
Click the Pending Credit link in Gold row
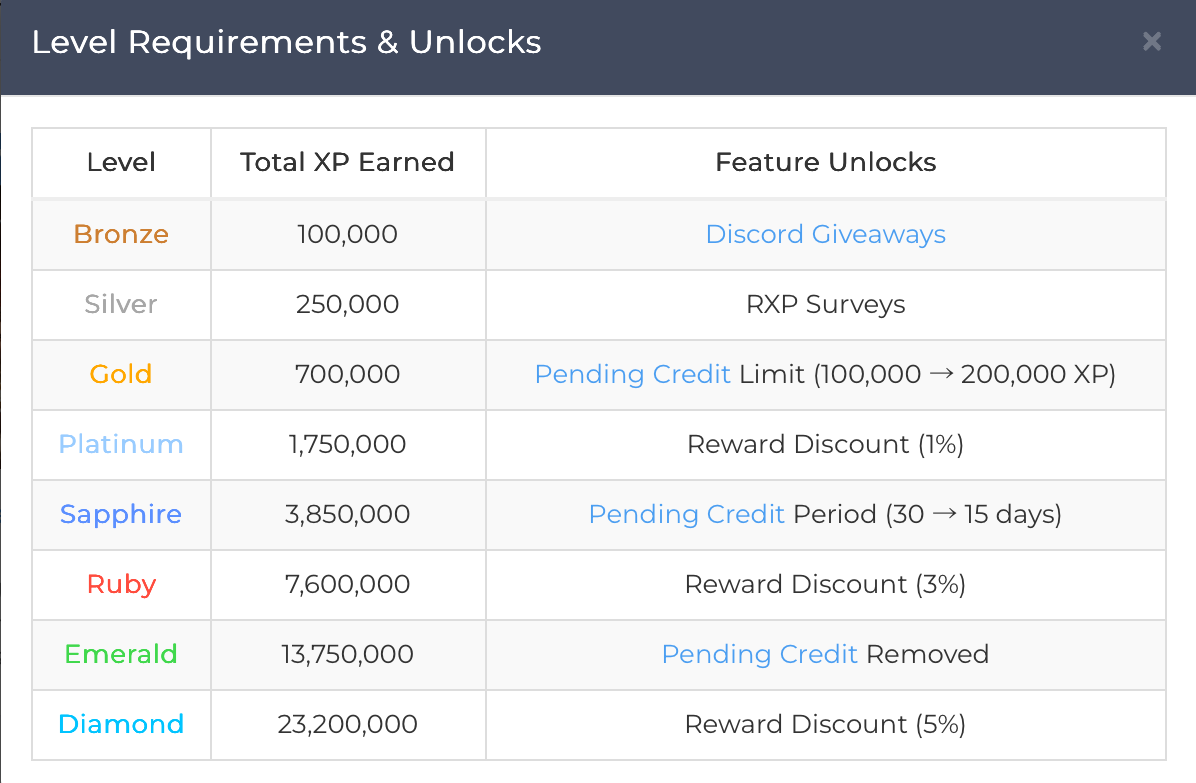(632, 374)
